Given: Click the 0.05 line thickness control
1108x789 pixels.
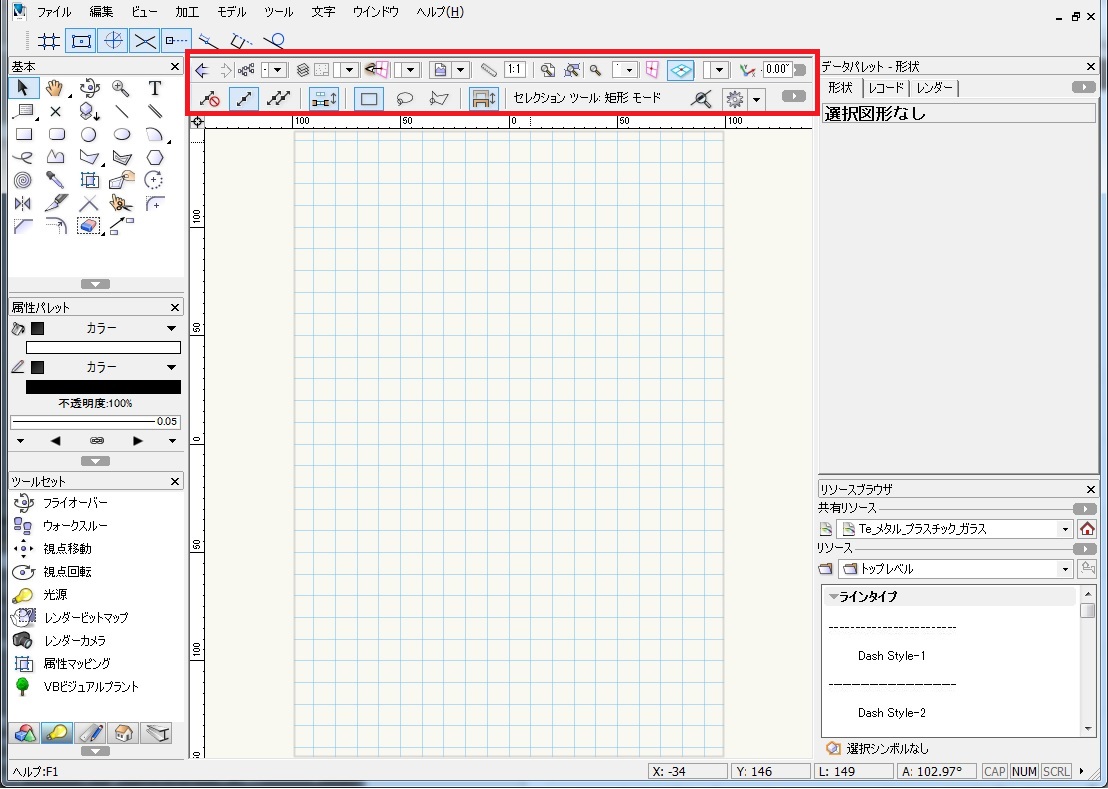Looking at the screenshot, I should (x=95, y=422).
